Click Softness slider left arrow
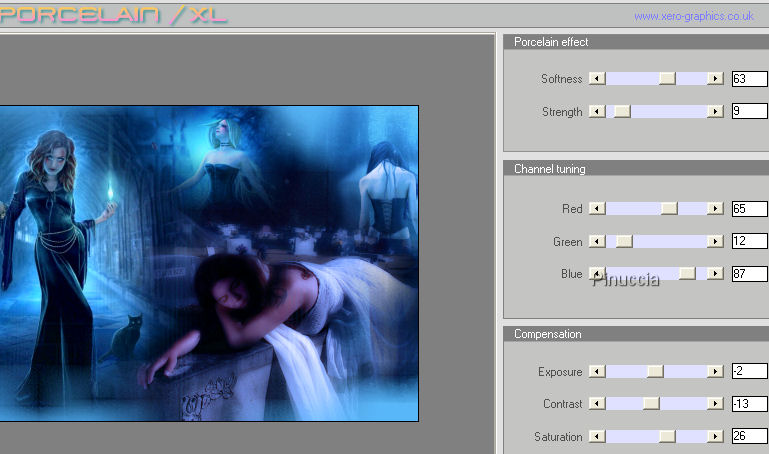The height and width of the screenshot is (454, 769). [597, 78]
